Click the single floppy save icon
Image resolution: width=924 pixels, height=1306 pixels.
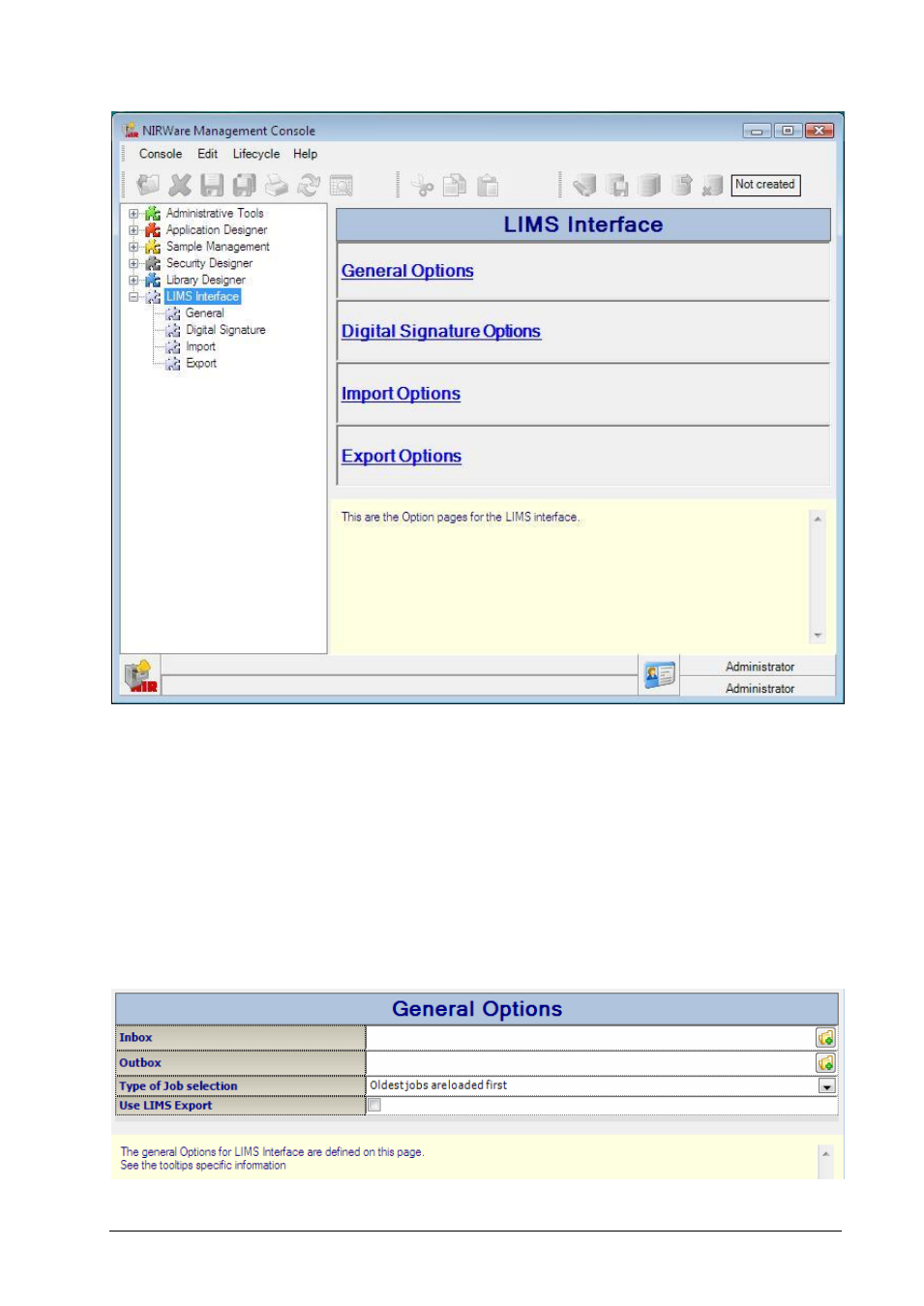click(x=212, y=185)
